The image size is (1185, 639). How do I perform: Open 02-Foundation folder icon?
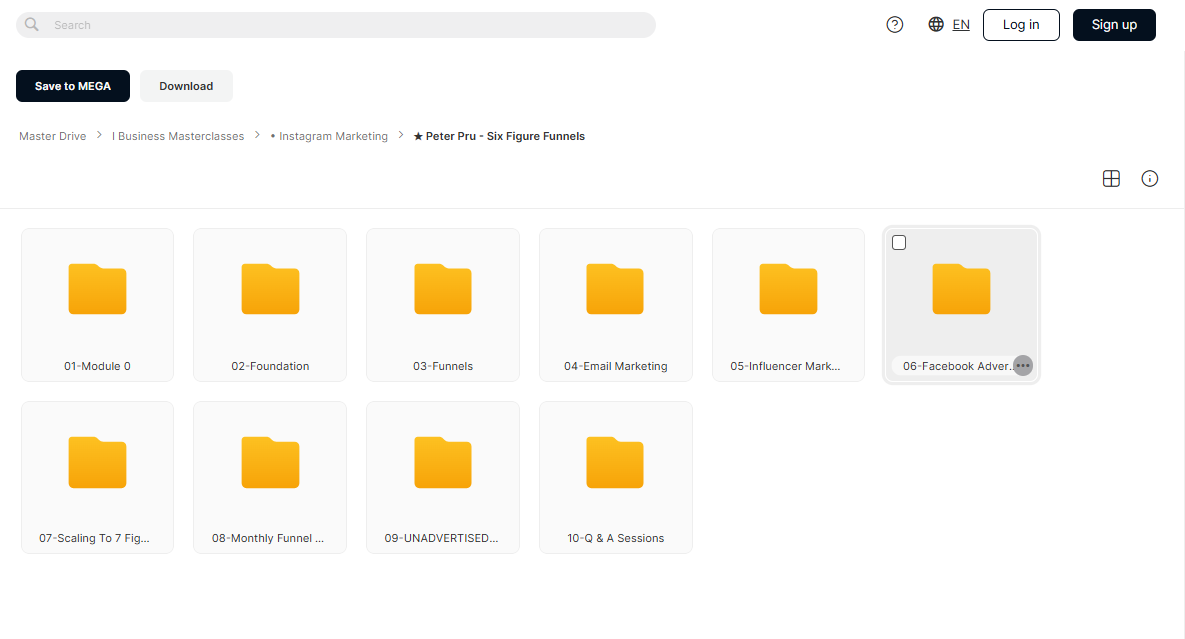(271, 289)
